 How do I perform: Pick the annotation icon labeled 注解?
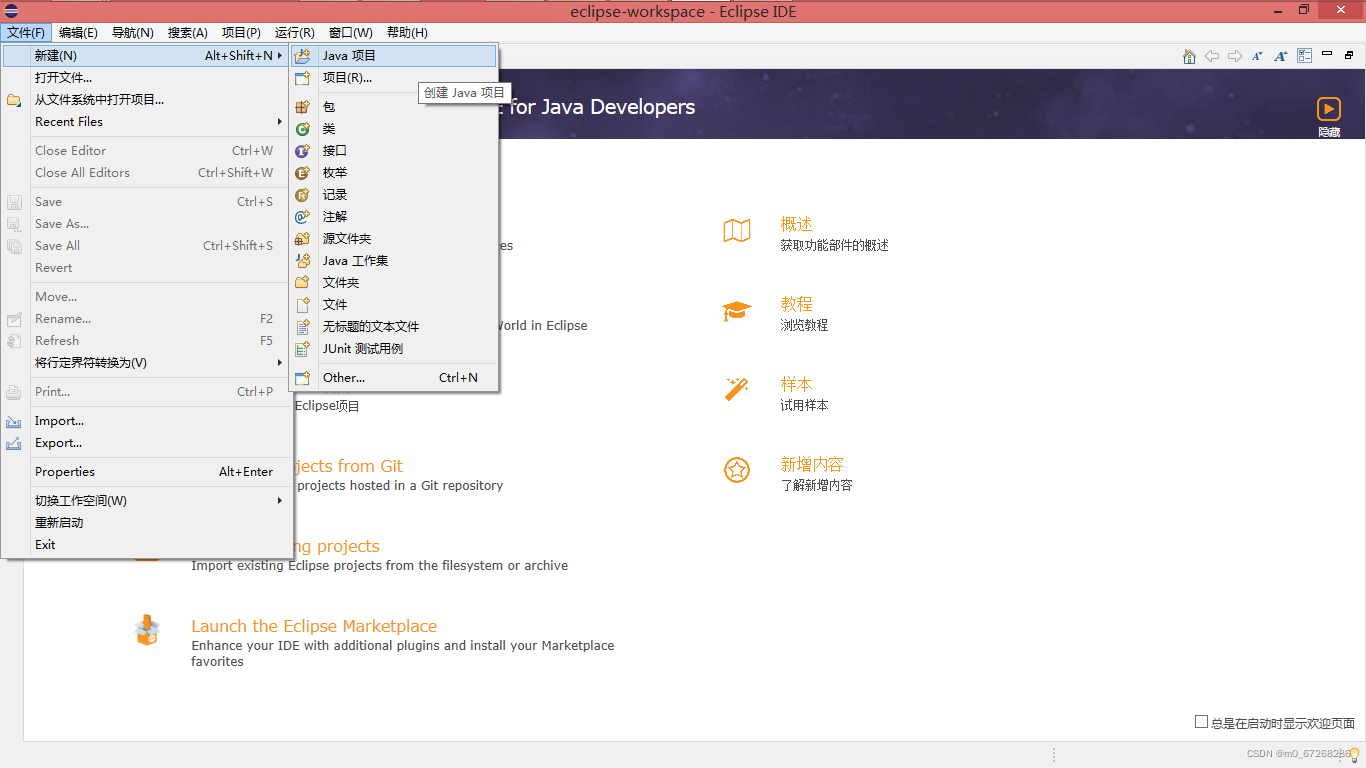click(302, 217)
